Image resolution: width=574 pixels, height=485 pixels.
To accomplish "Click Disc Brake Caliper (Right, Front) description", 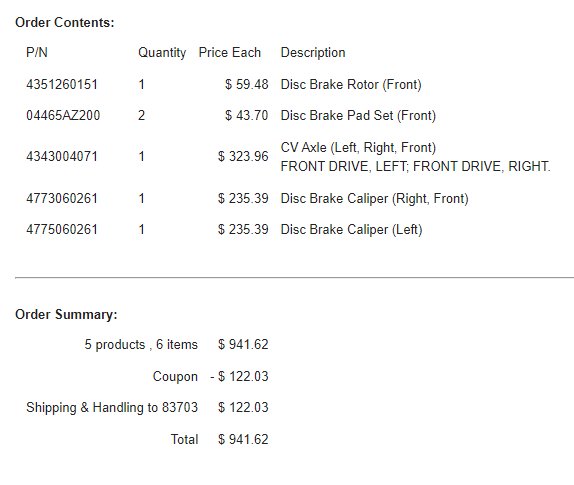I will (374, 199).
